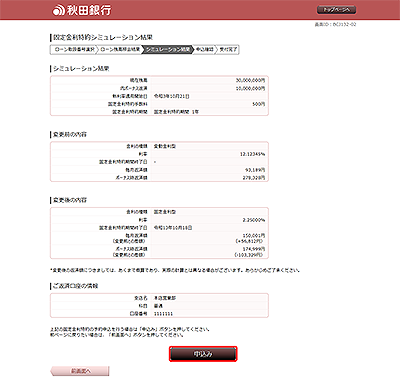
Task: Select the 受付完了 step
Action: point(228,49)
